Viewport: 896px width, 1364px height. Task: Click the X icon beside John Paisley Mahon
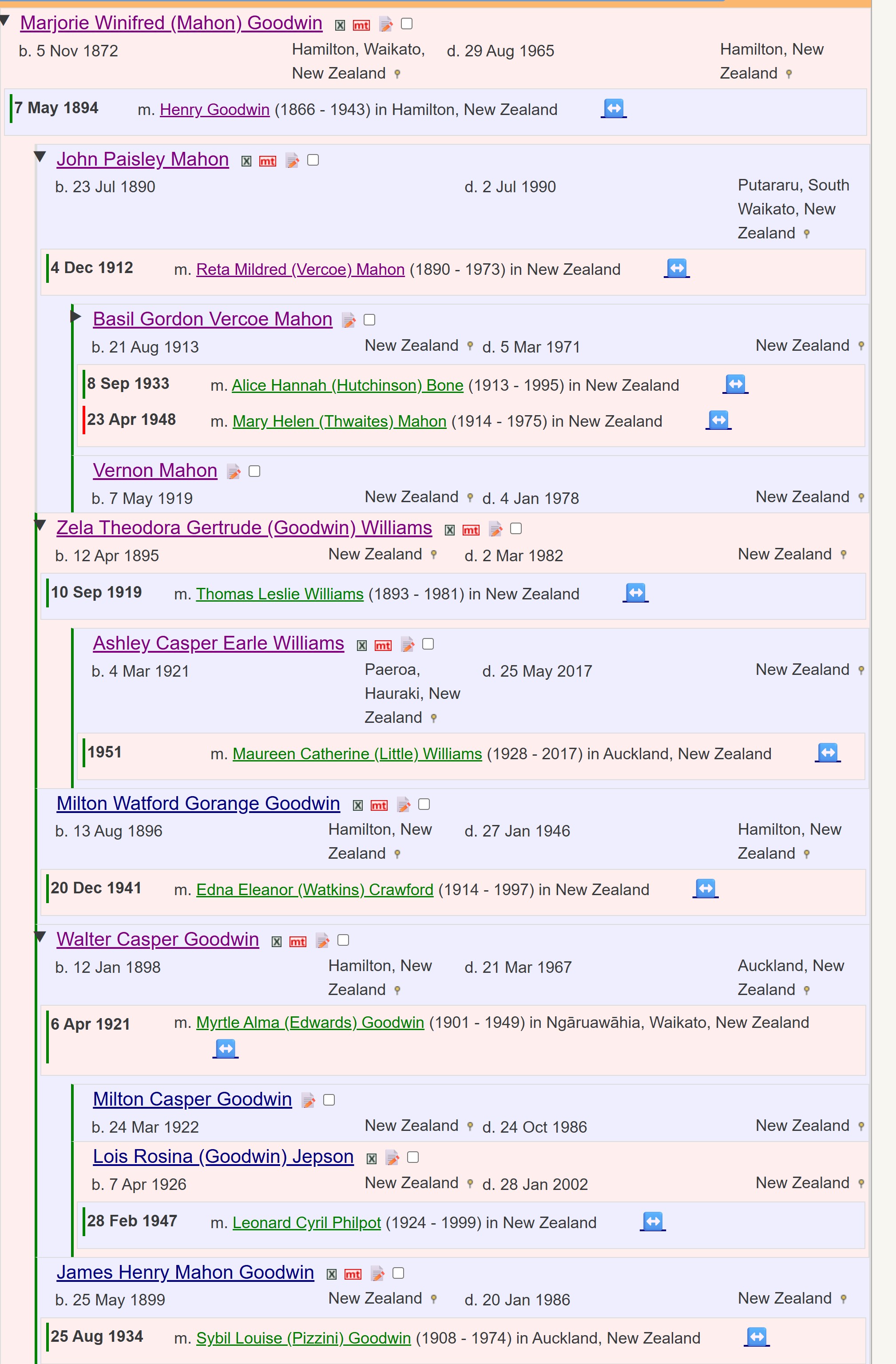pos(246,162)
